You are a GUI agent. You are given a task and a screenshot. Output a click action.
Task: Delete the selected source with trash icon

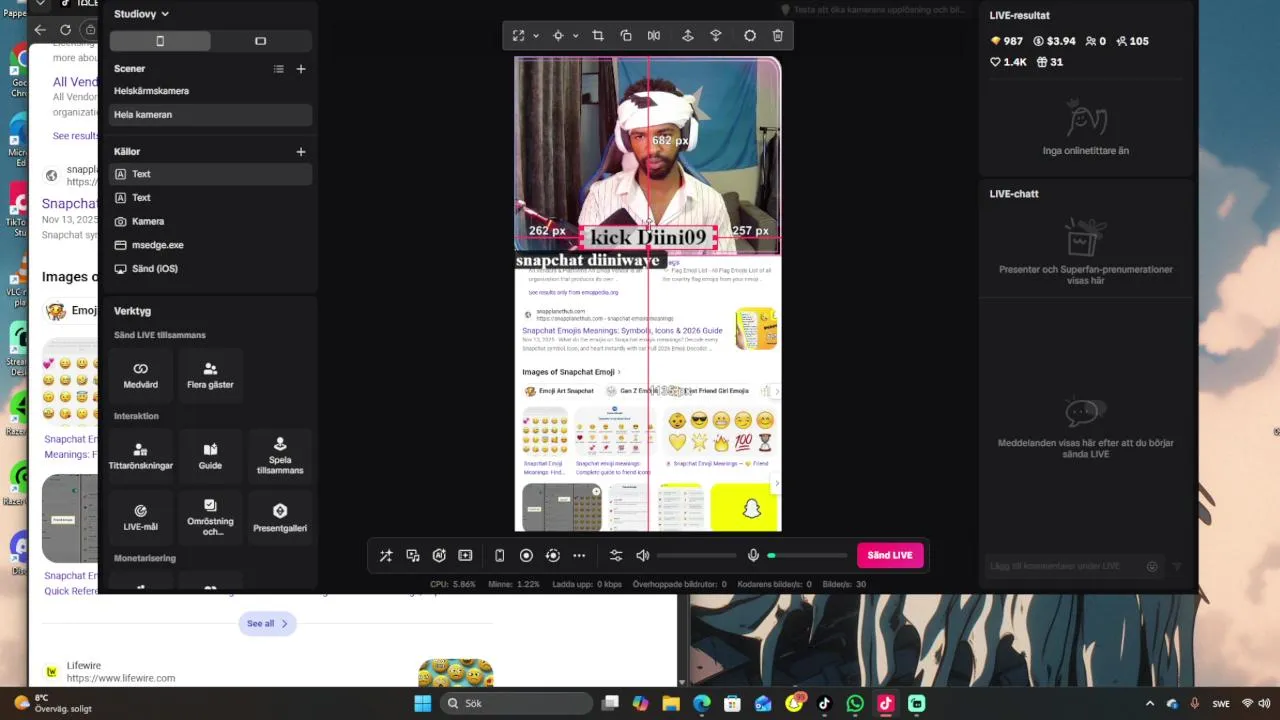coord(778,36)
